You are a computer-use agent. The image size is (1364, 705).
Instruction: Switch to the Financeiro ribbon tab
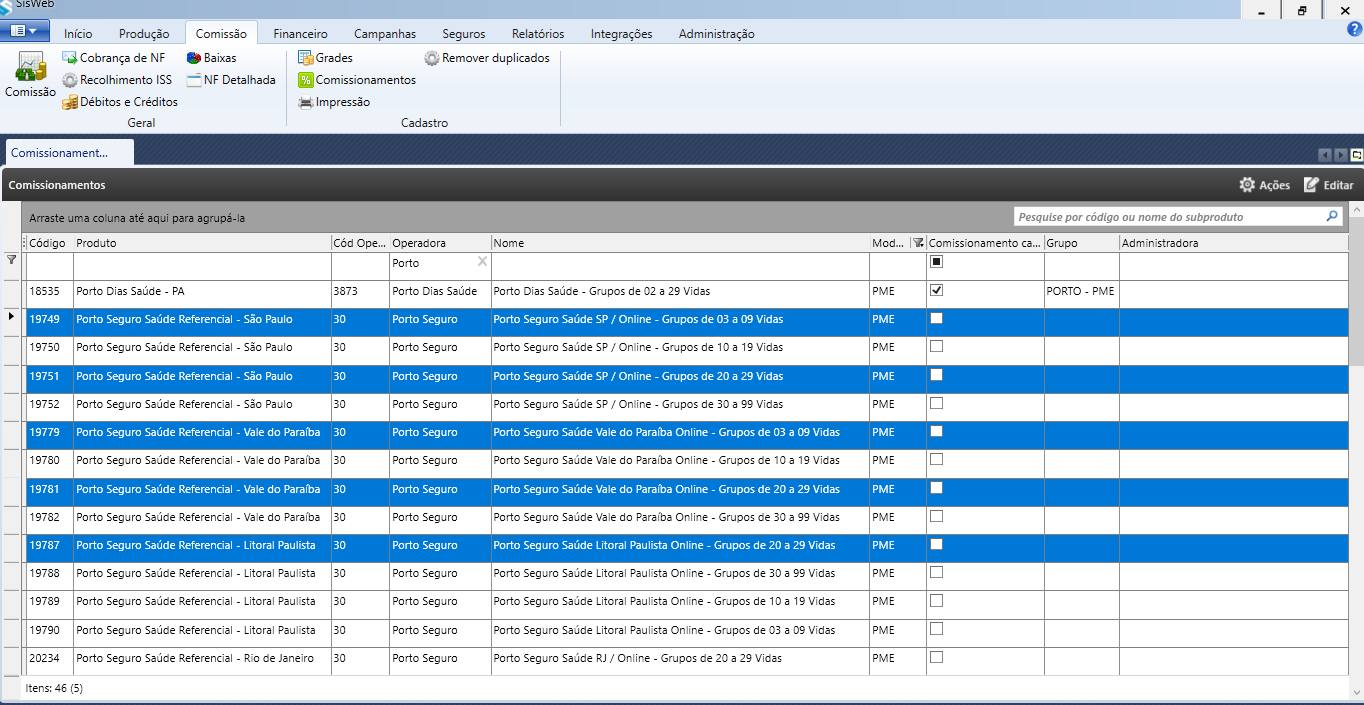point(300,33)
